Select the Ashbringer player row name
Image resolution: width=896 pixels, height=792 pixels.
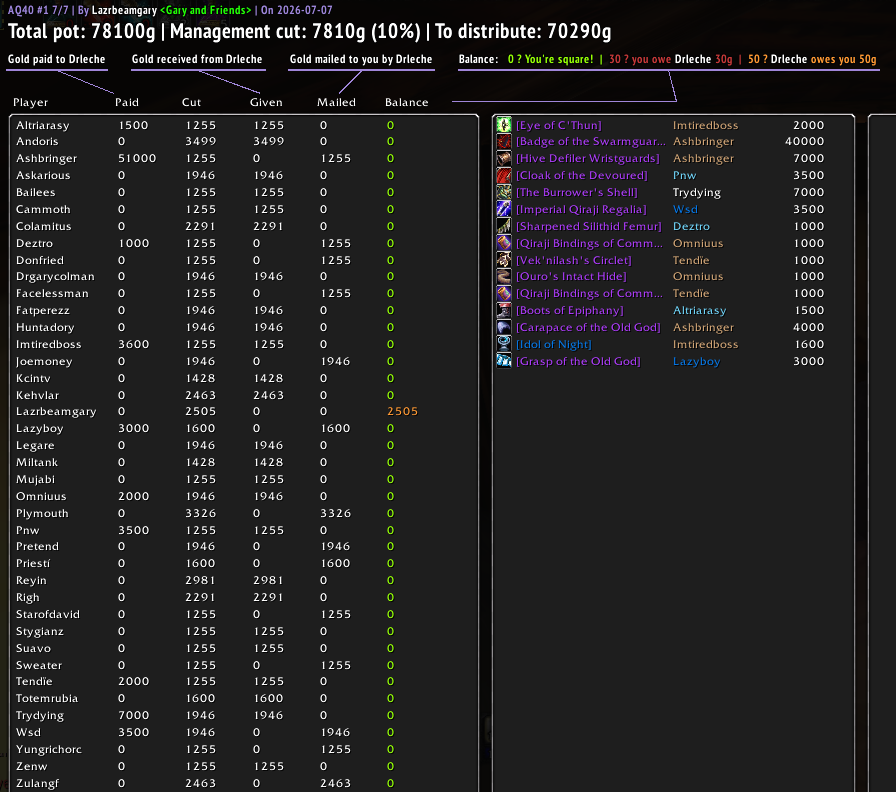[46, 158]
